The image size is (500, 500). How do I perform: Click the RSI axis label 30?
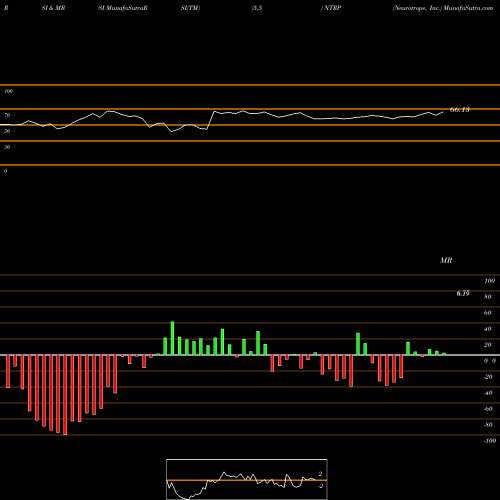point(7,147)
